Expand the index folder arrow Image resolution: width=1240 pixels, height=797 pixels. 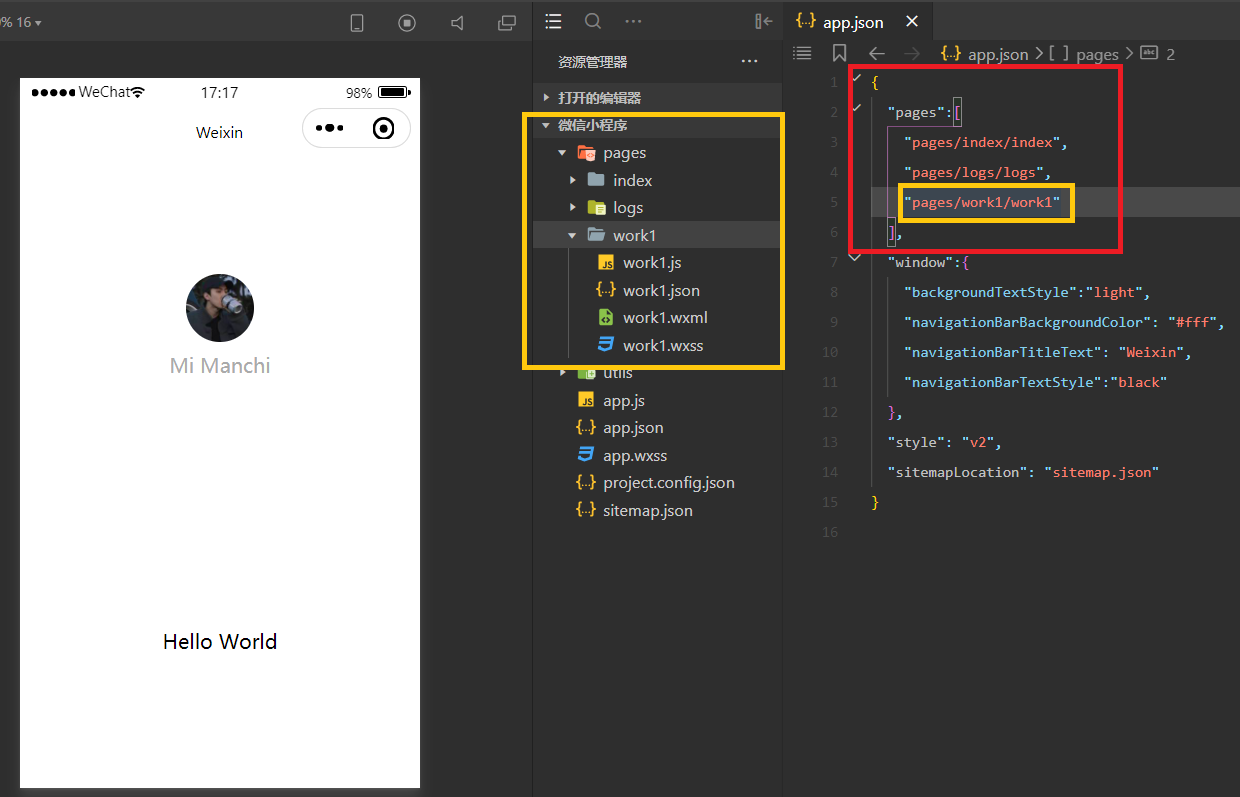click(x=573, y=180)
